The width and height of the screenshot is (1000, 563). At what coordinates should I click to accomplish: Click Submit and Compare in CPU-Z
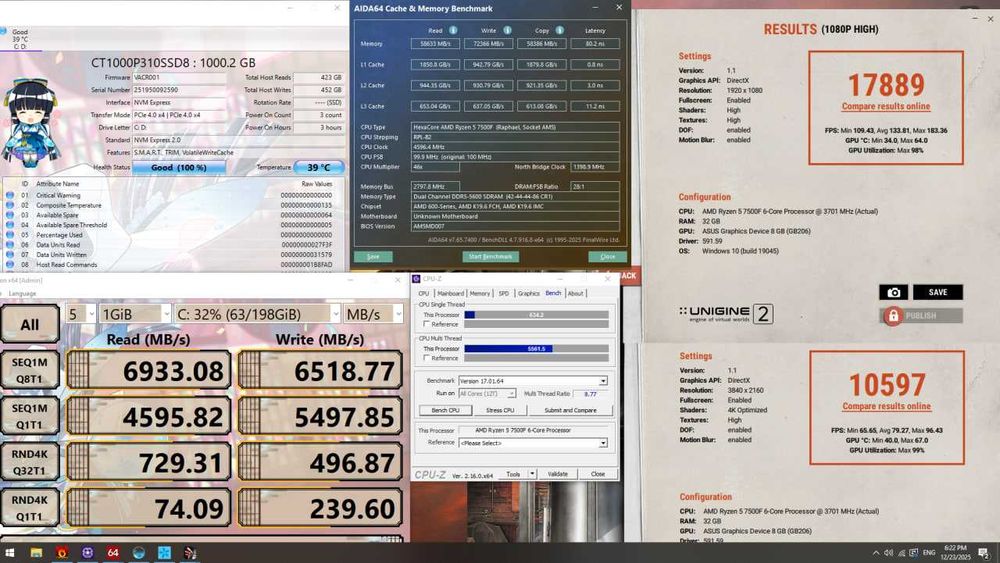570,410
